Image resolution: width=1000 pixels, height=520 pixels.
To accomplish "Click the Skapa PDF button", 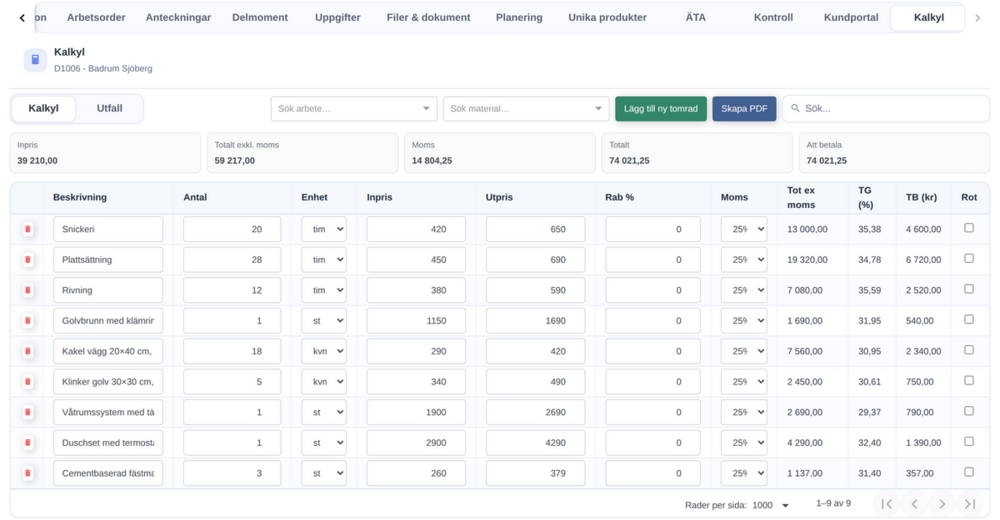I will click(744, 108).
